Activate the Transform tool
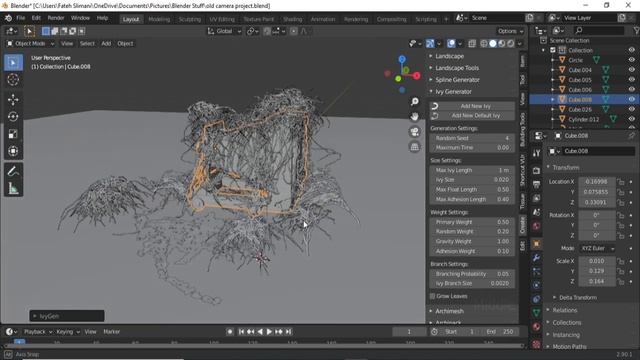Viewport: 640px width, 360px height. click(x=13, y=151)
